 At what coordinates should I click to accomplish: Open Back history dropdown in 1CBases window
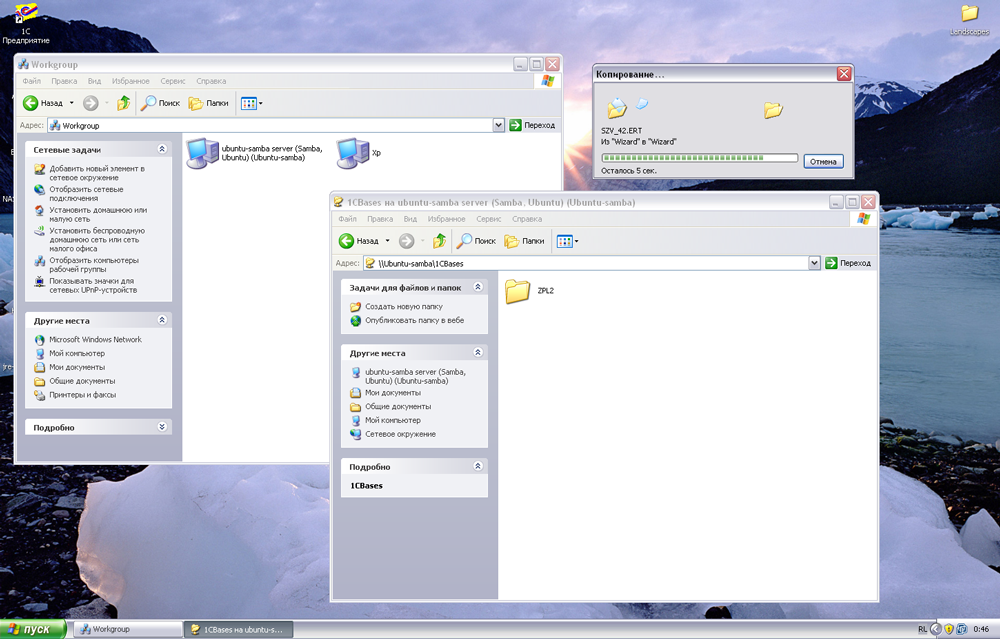pyautogui.click(x=387, y=240)
